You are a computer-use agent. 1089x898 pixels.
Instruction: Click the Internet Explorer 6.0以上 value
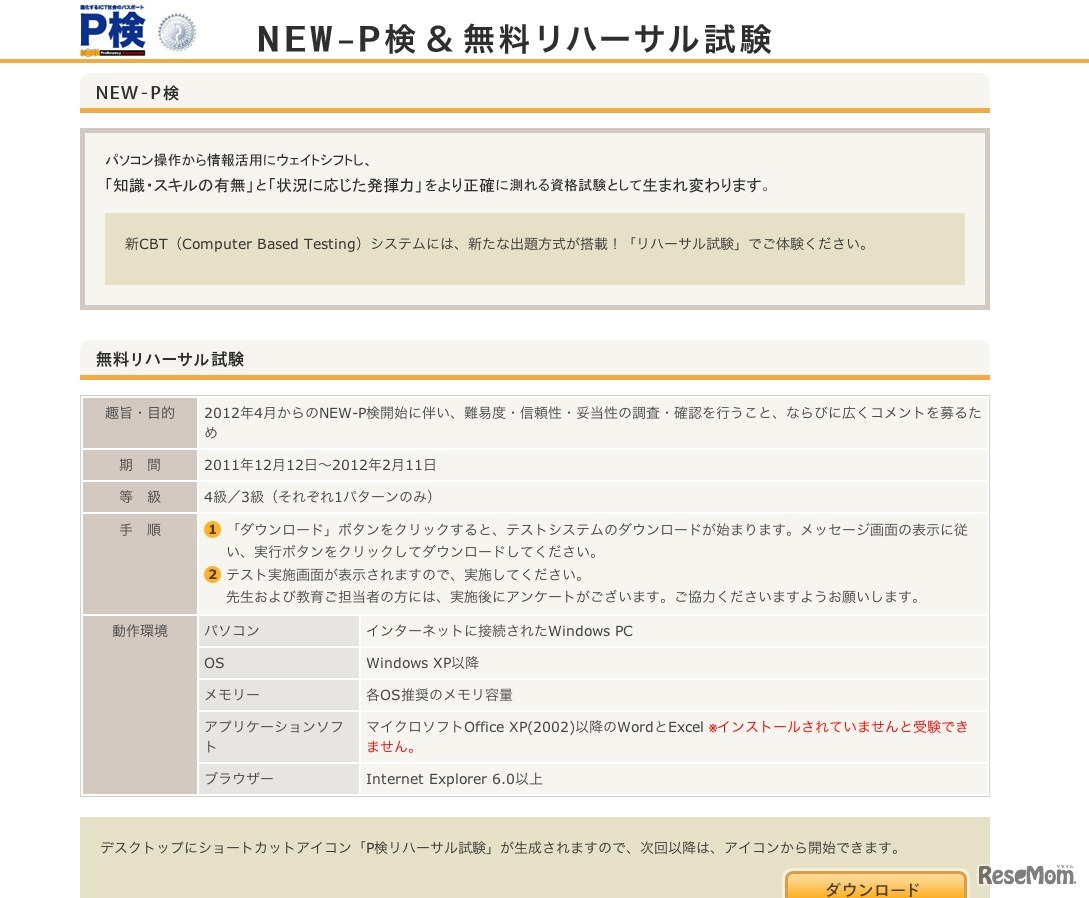click(x=454, y=779)
